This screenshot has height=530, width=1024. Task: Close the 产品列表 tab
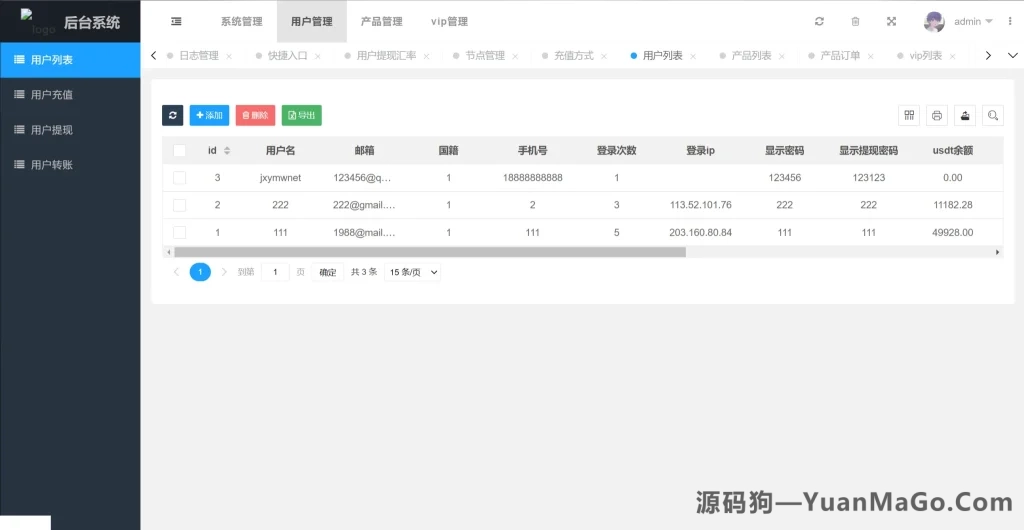tap(781, 57)
